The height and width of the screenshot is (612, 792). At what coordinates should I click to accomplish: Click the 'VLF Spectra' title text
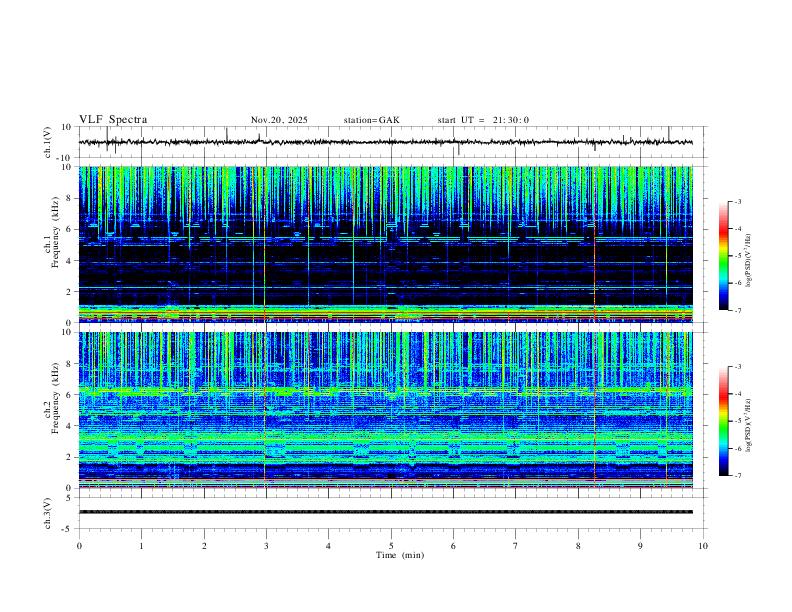point(113,120)
